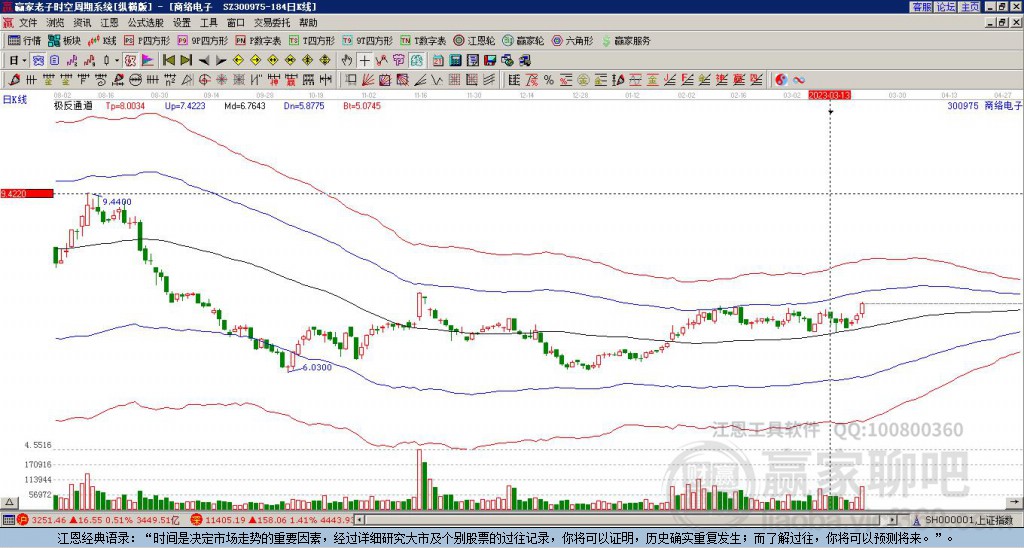
Task: Expand the panel with bottom-left triangle
Action: 8,502
